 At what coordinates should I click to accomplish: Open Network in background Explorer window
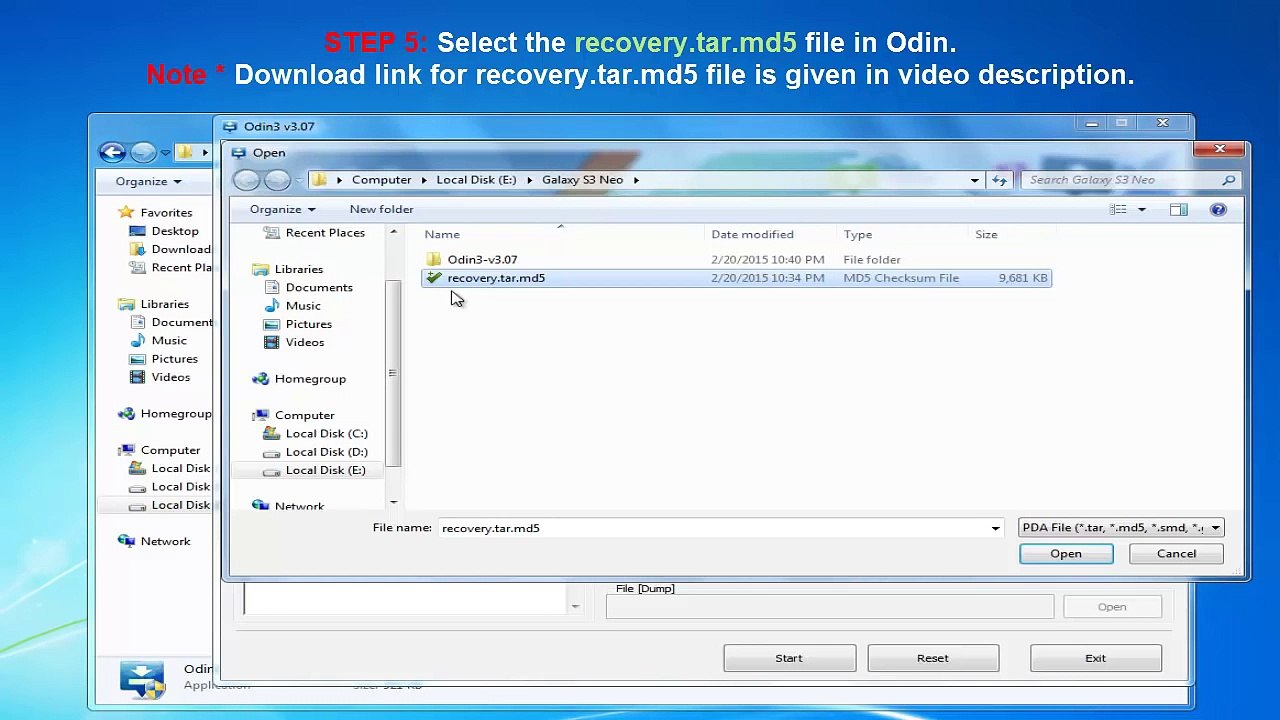[x=165, y=541]
